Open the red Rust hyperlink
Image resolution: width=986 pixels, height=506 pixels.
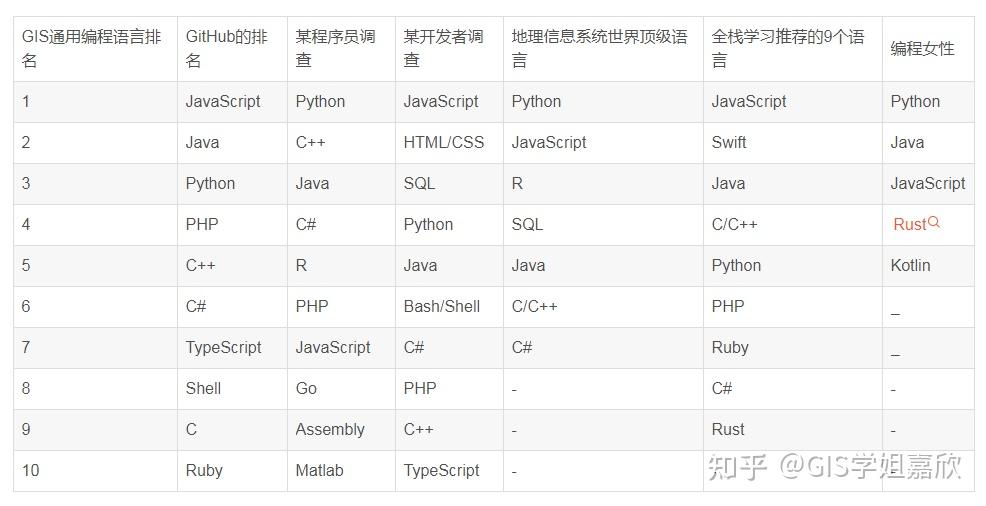point(910,224)
